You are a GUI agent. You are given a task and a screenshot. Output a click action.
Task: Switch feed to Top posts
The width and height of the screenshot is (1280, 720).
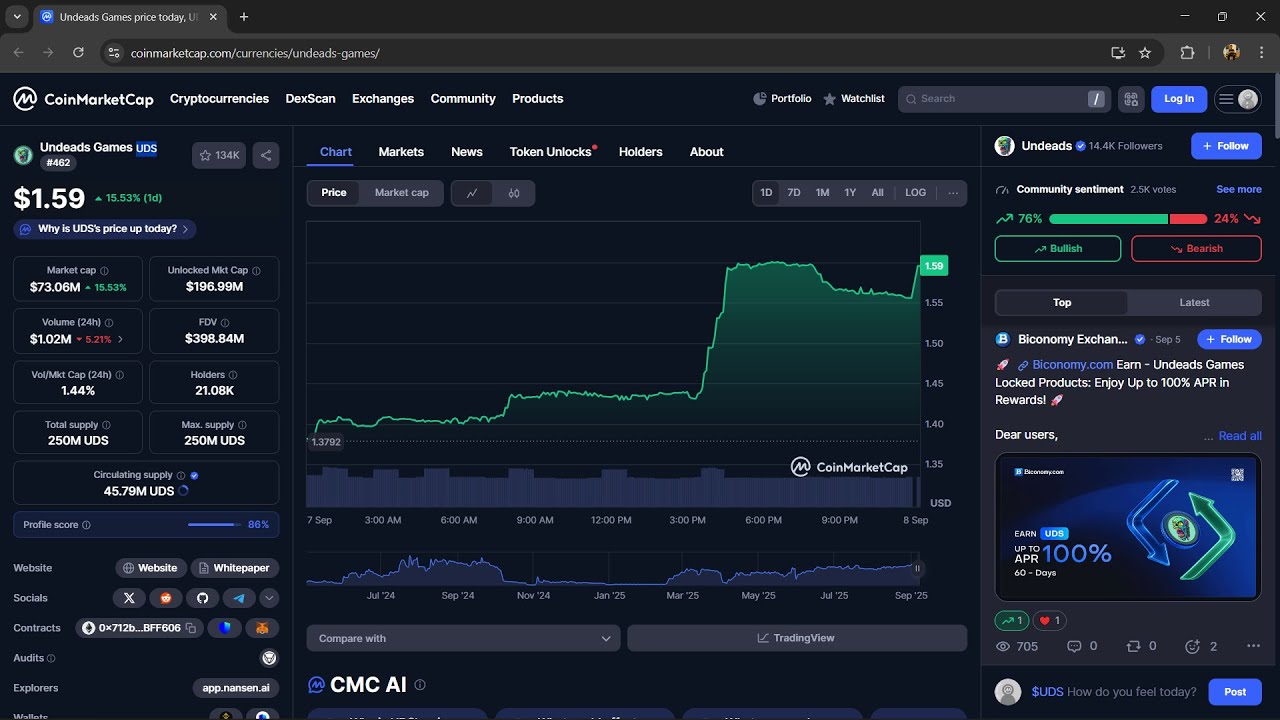tap(1062, 303)
